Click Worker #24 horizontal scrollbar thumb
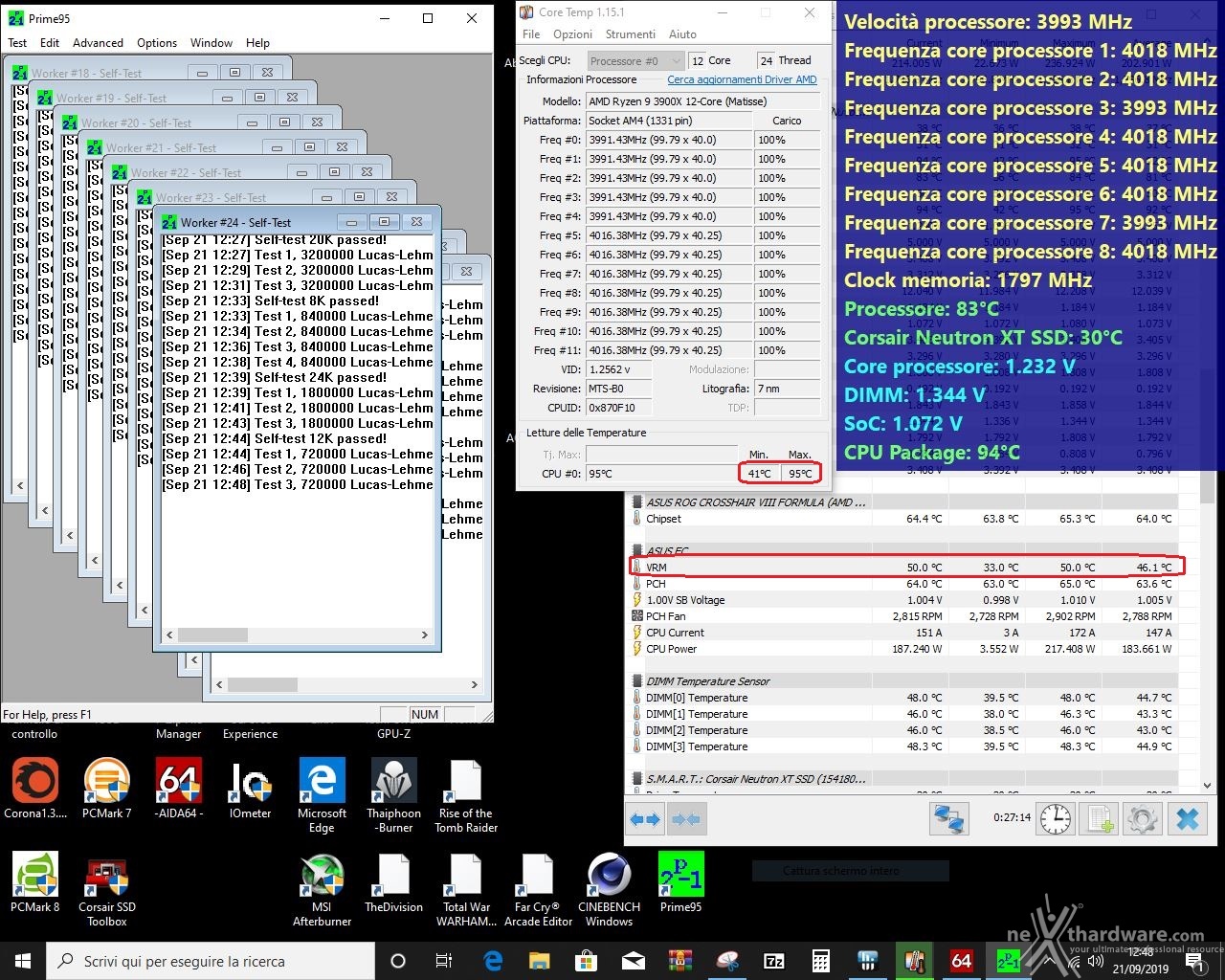This screenshot has height=980, width=1225. pyautogui.click(x=213, y=635)
